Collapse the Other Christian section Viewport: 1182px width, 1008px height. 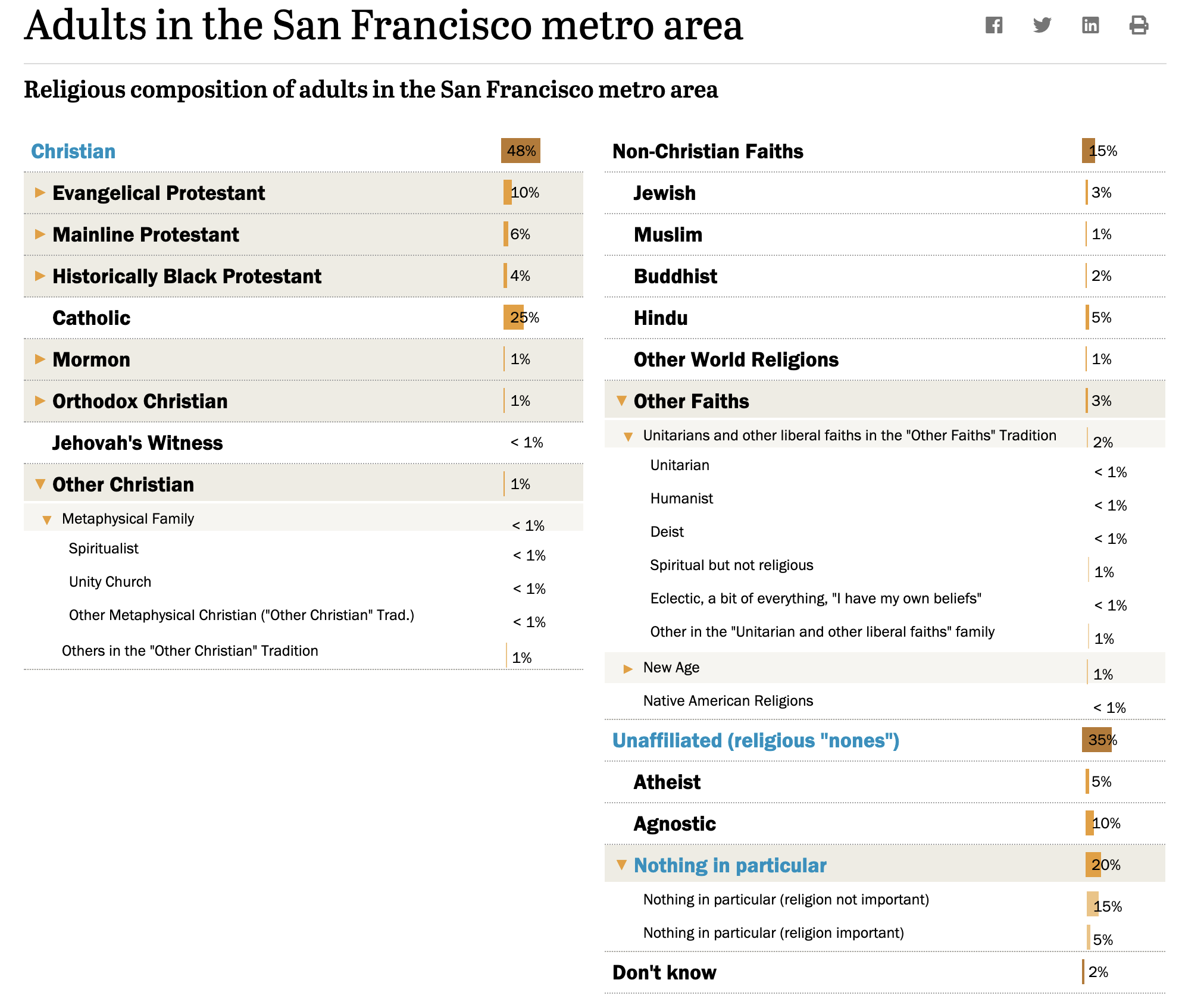[40, 484]
